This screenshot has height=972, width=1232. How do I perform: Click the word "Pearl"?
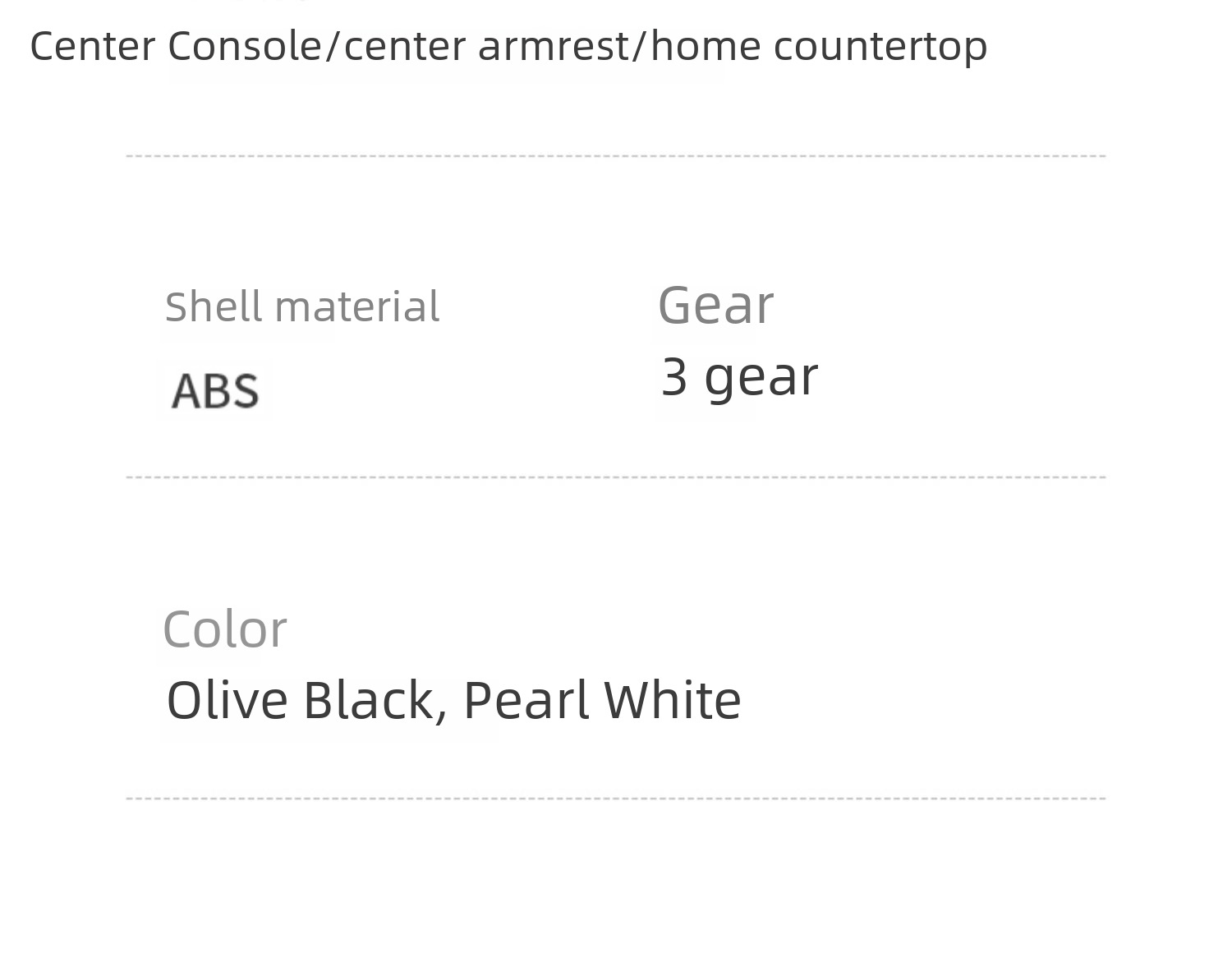tap(526, 701)
